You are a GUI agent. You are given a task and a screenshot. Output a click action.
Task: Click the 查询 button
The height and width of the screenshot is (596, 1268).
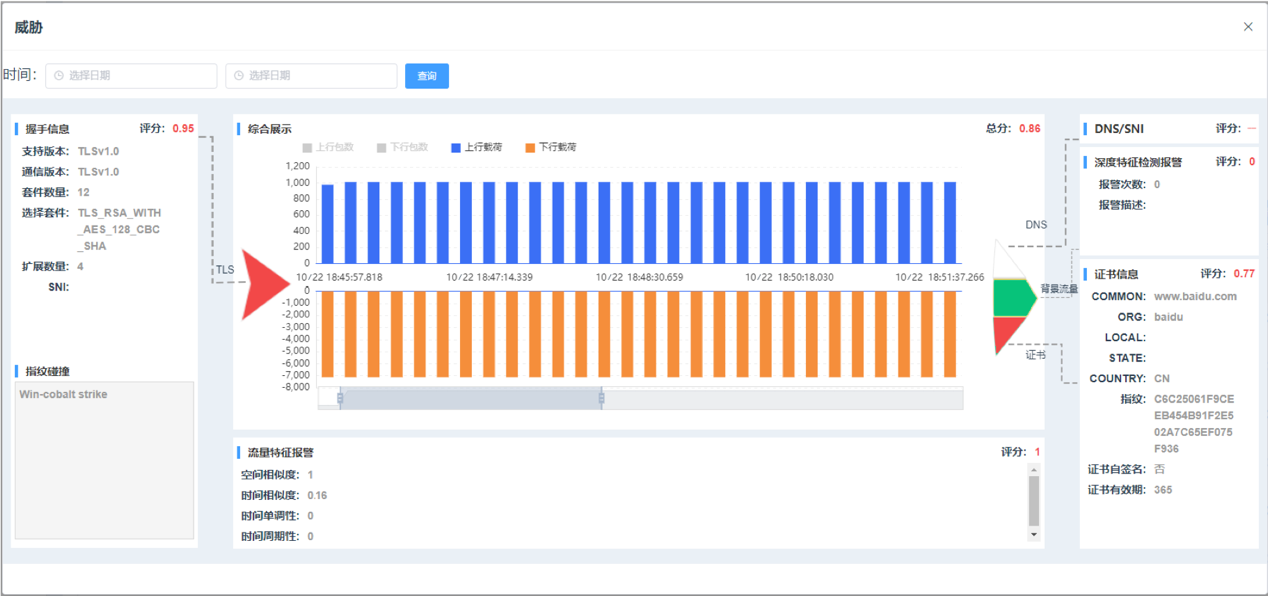point(427,76)
